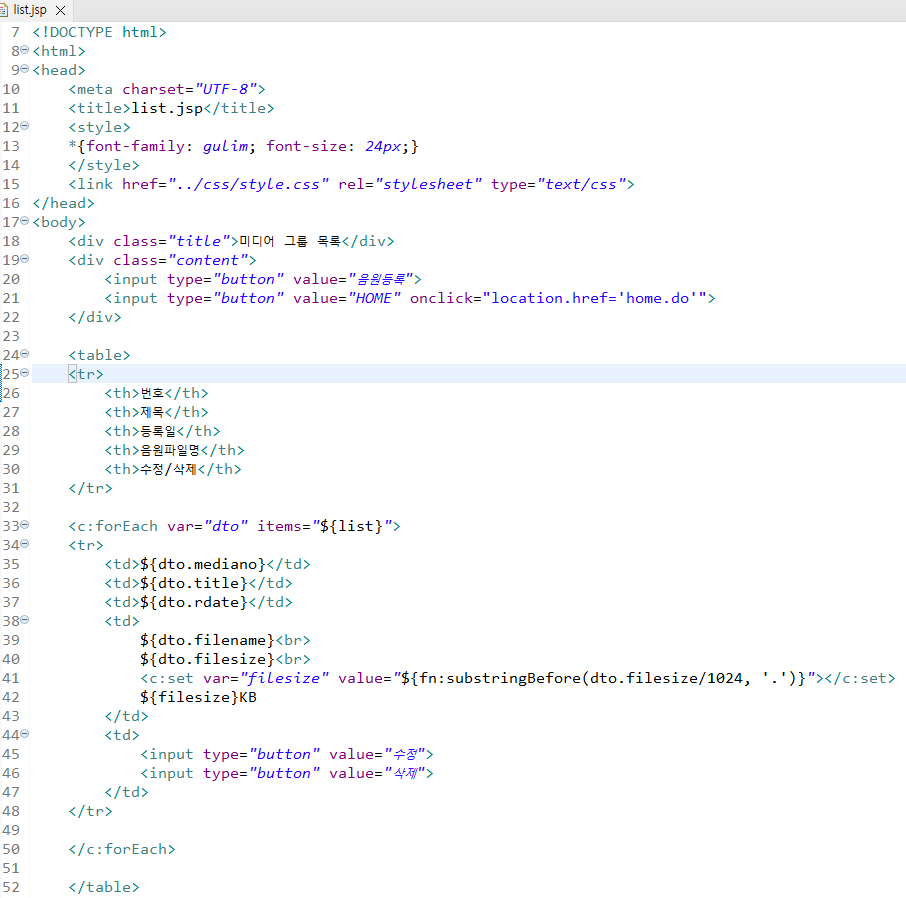Screen dimensions: 906x898
Task: Click the "제목" table header text
Action: click(x=153, y=412)
